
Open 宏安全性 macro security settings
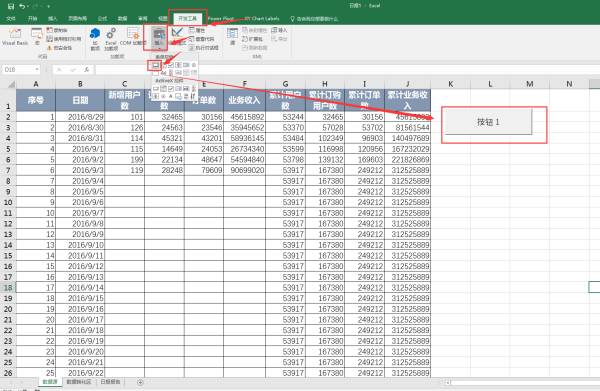60,47
